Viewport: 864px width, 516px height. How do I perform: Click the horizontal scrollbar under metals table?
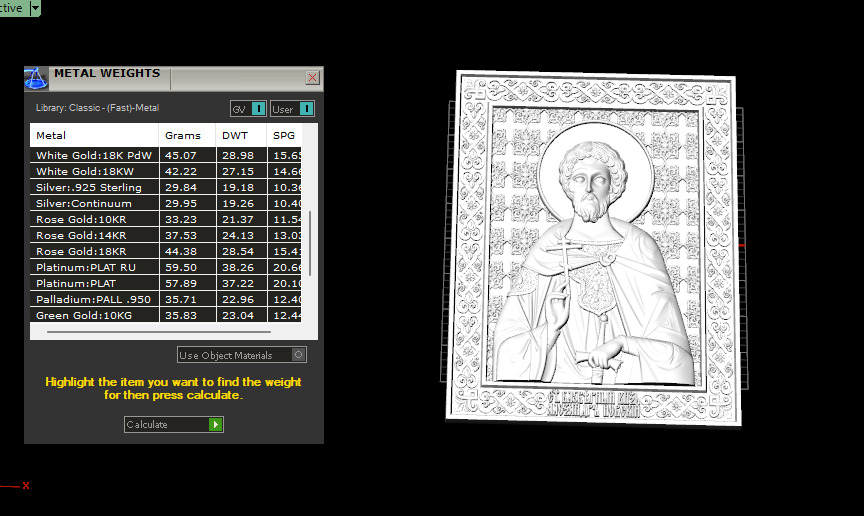pos(159,332)
